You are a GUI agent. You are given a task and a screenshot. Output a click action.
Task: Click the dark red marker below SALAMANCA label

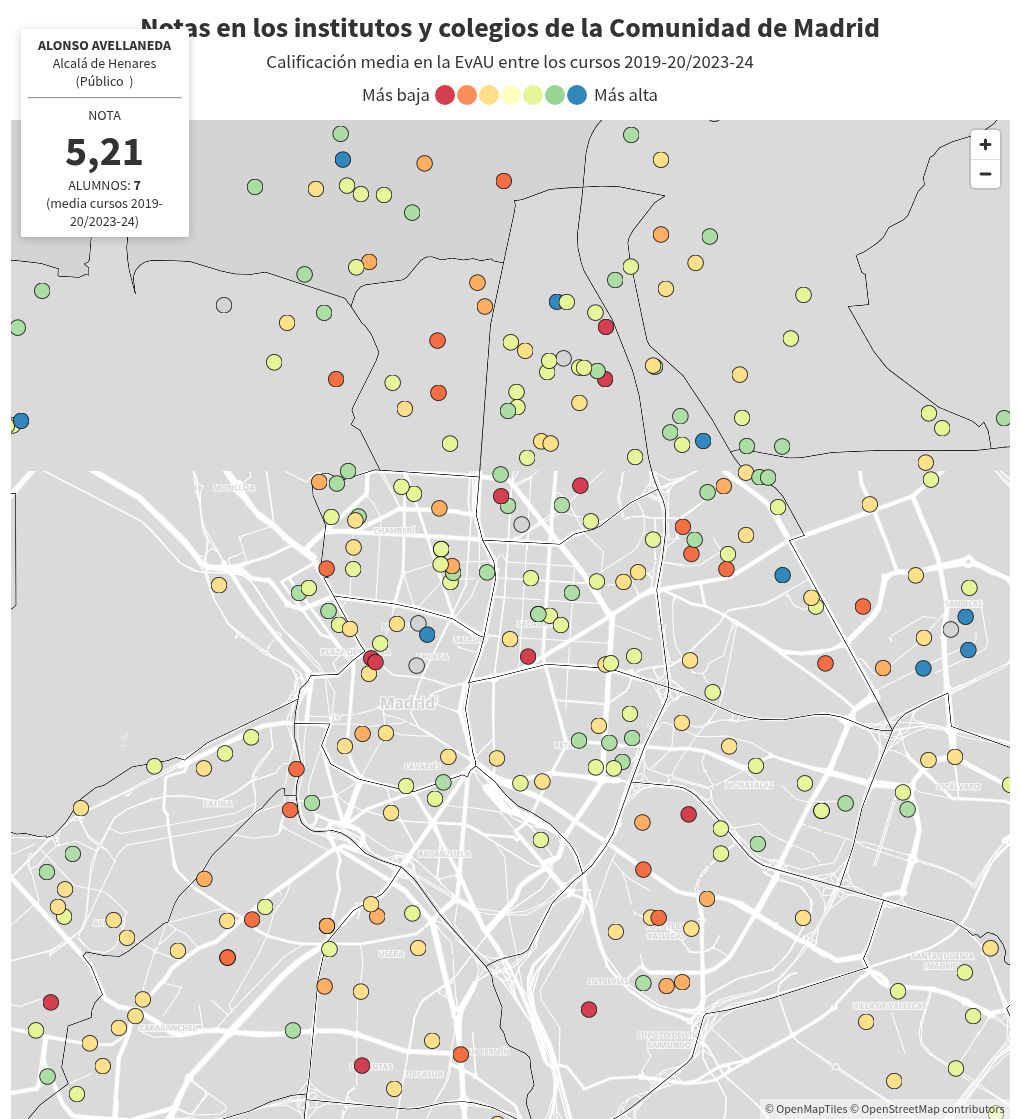(x=527, y=657)
